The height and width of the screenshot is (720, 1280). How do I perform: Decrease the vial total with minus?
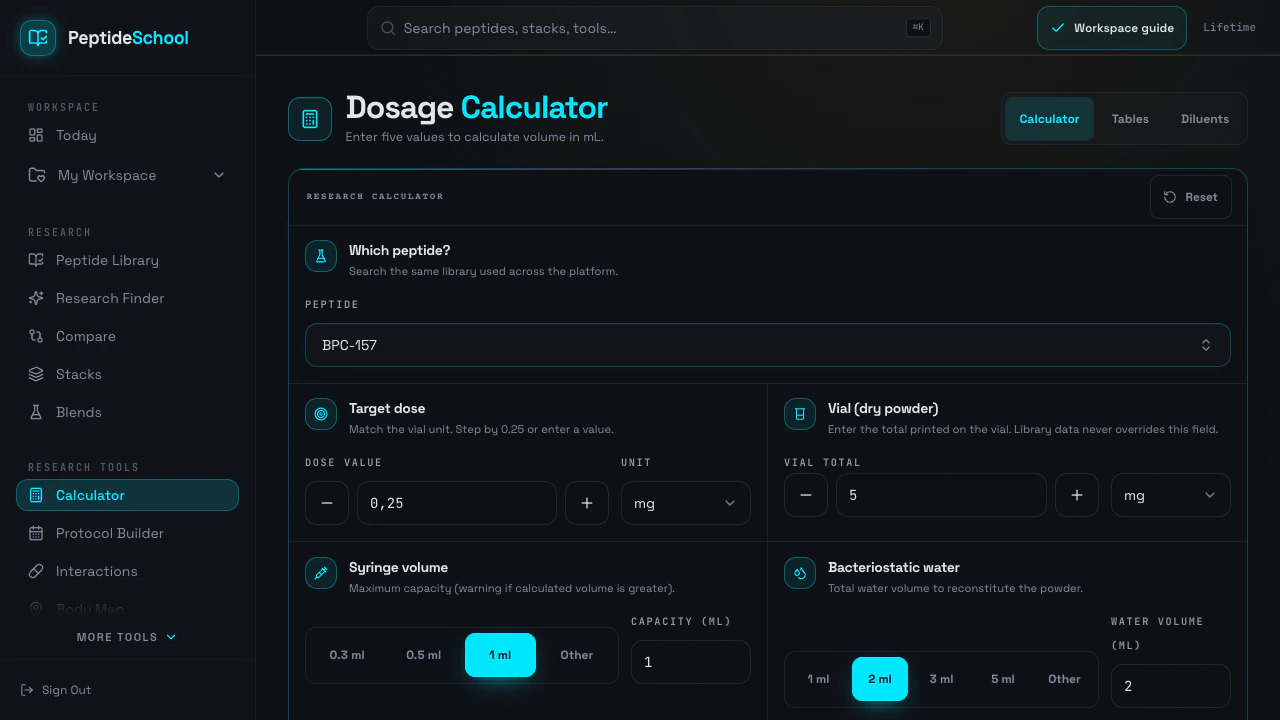pos(806,495)
